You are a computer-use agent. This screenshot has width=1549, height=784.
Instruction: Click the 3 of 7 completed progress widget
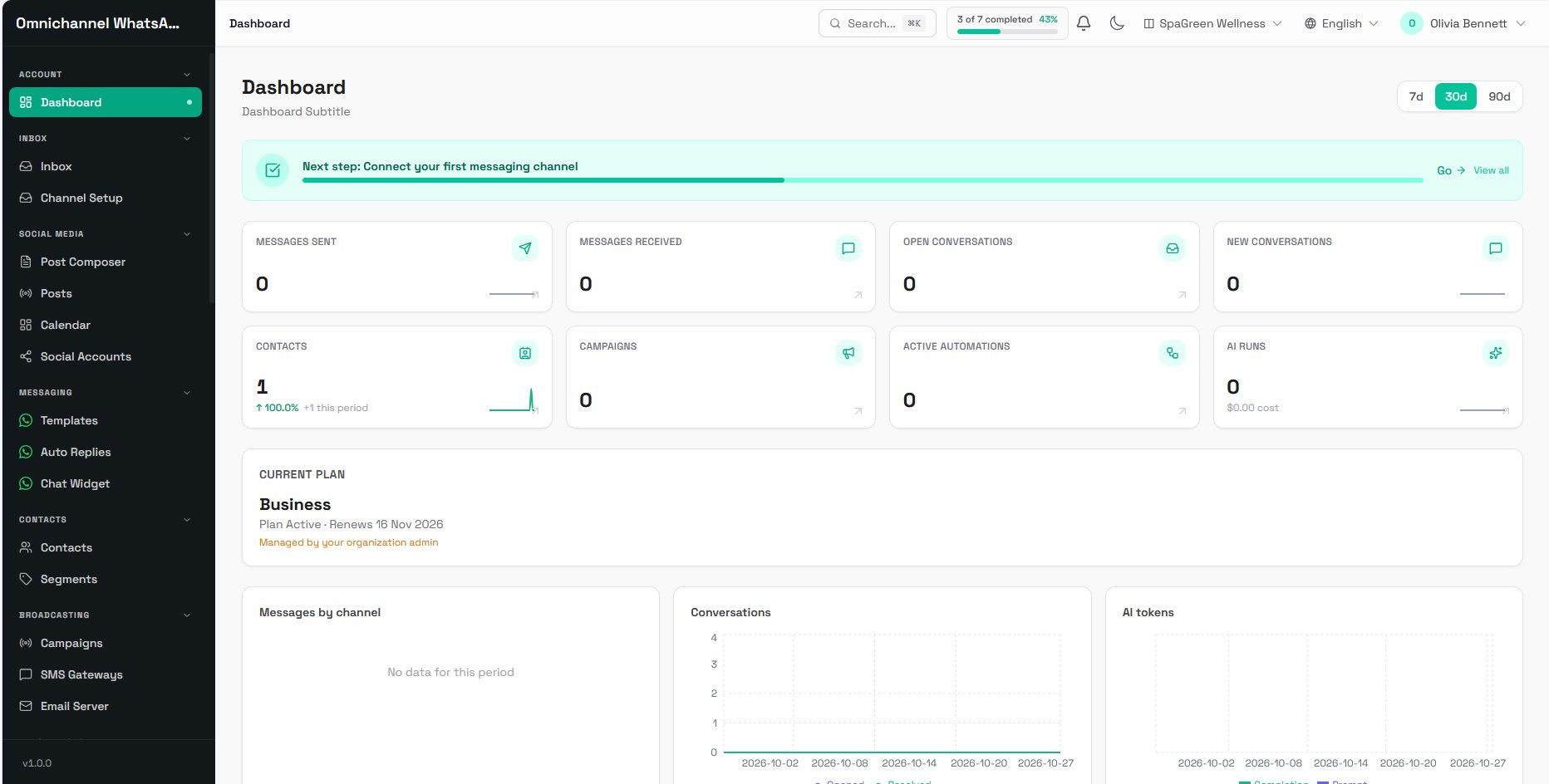(x=1007, y=23)
